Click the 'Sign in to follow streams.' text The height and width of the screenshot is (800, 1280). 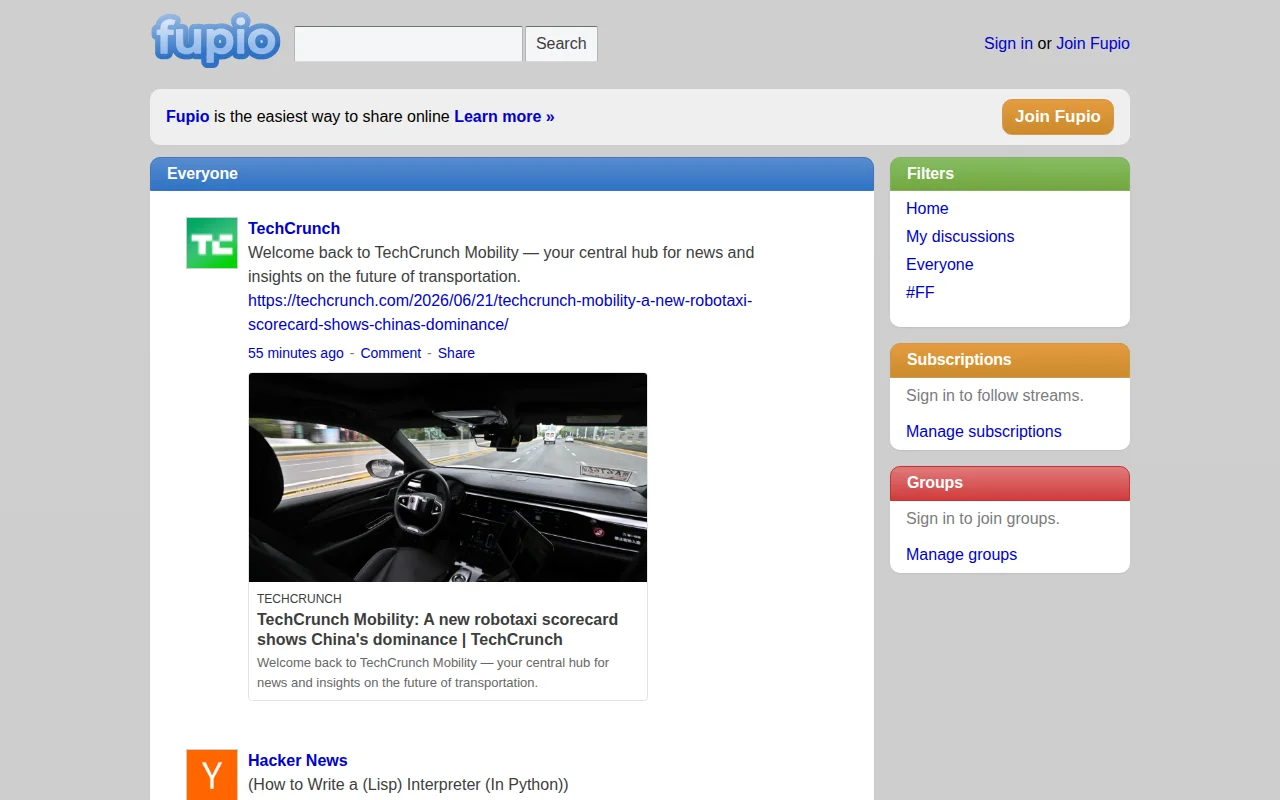pyautogui.click(x=995, y=395)
